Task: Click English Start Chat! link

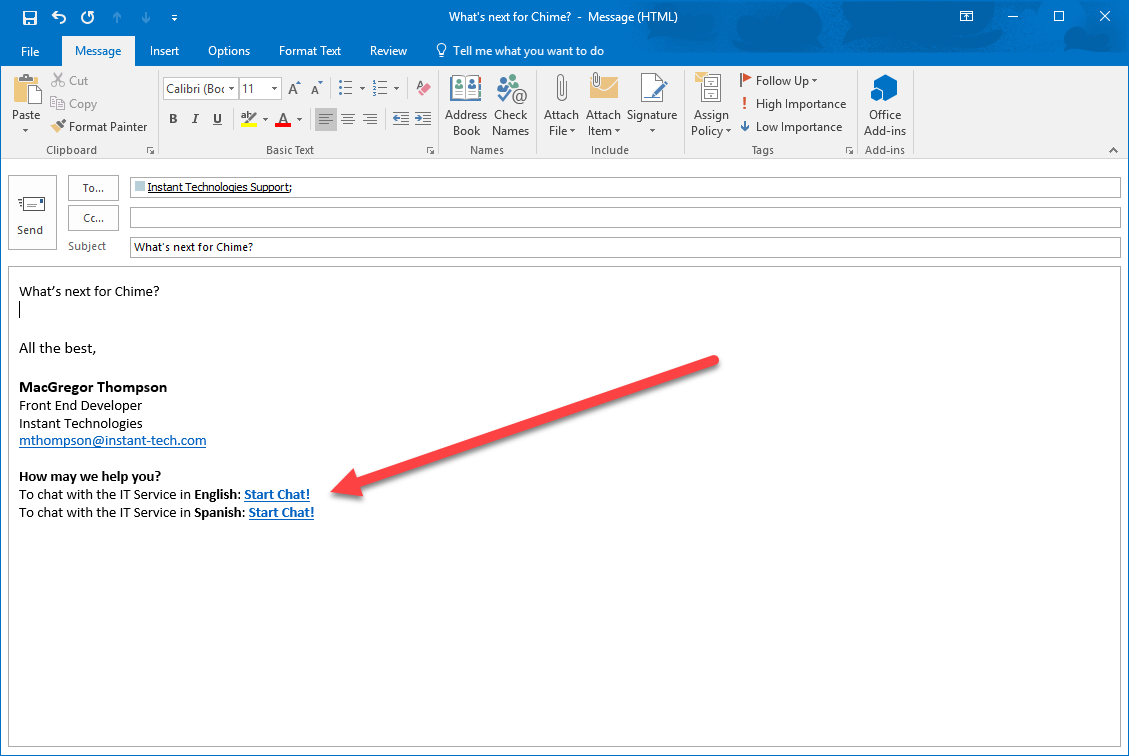Action: 277,495
